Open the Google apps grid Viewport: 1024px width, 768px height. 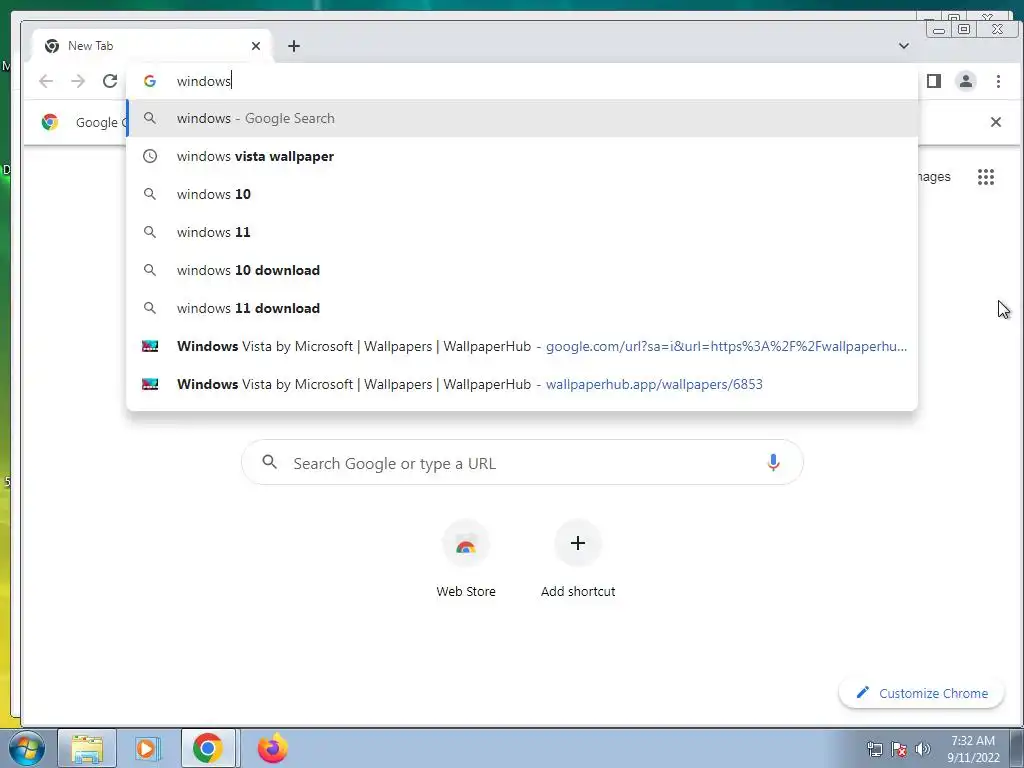pyautogui.click(x=985, y=177)
